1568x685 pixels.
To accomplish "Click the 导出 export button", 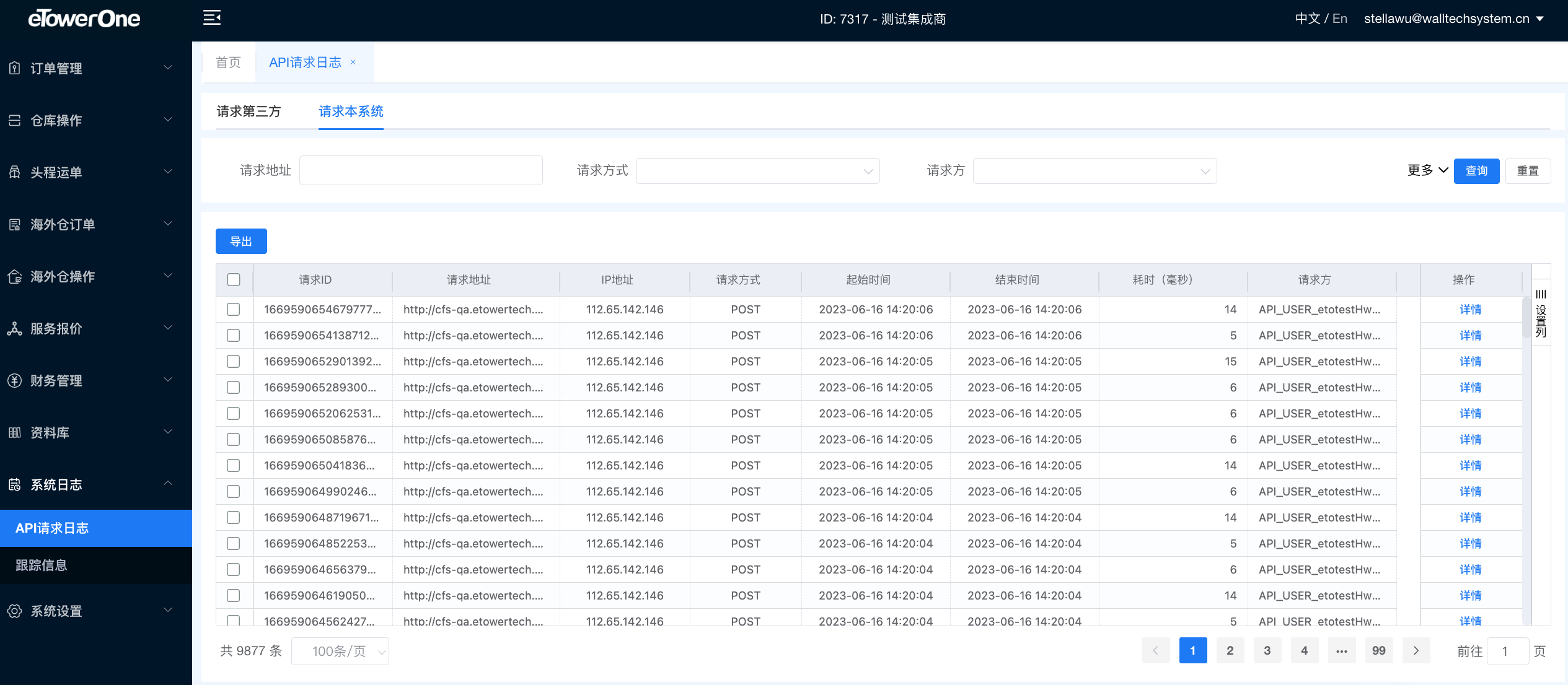I will tap(241, 241).
